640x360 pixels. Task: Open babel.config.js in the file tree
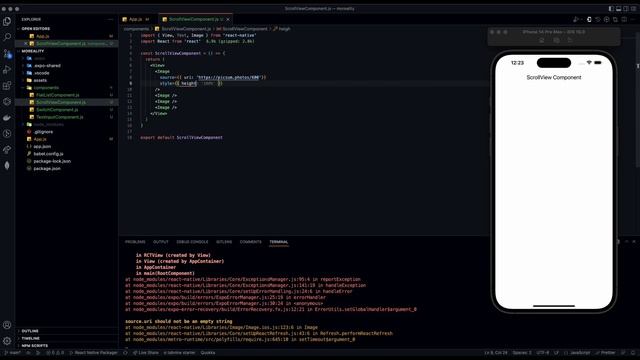click(x=67, y=154)
